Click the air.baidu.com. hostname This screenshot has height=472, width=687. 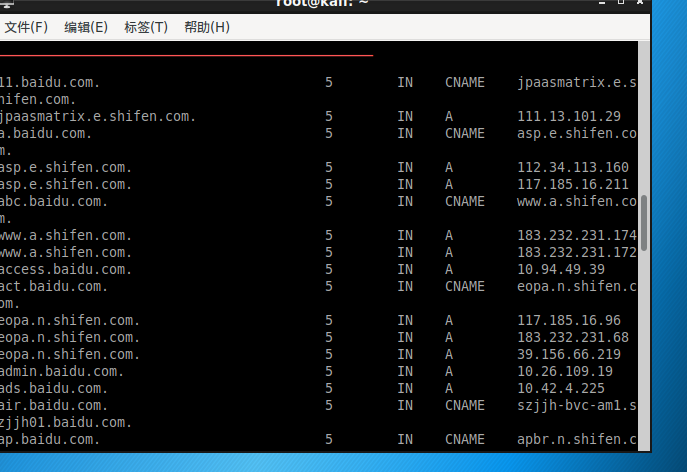[x=54, y=405]
